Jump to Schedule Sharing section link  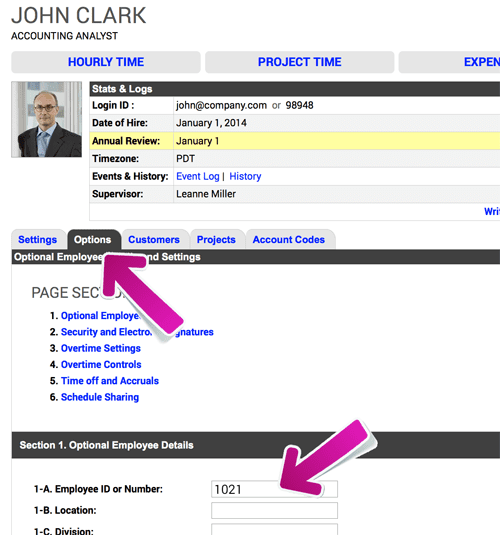[100, 397]
